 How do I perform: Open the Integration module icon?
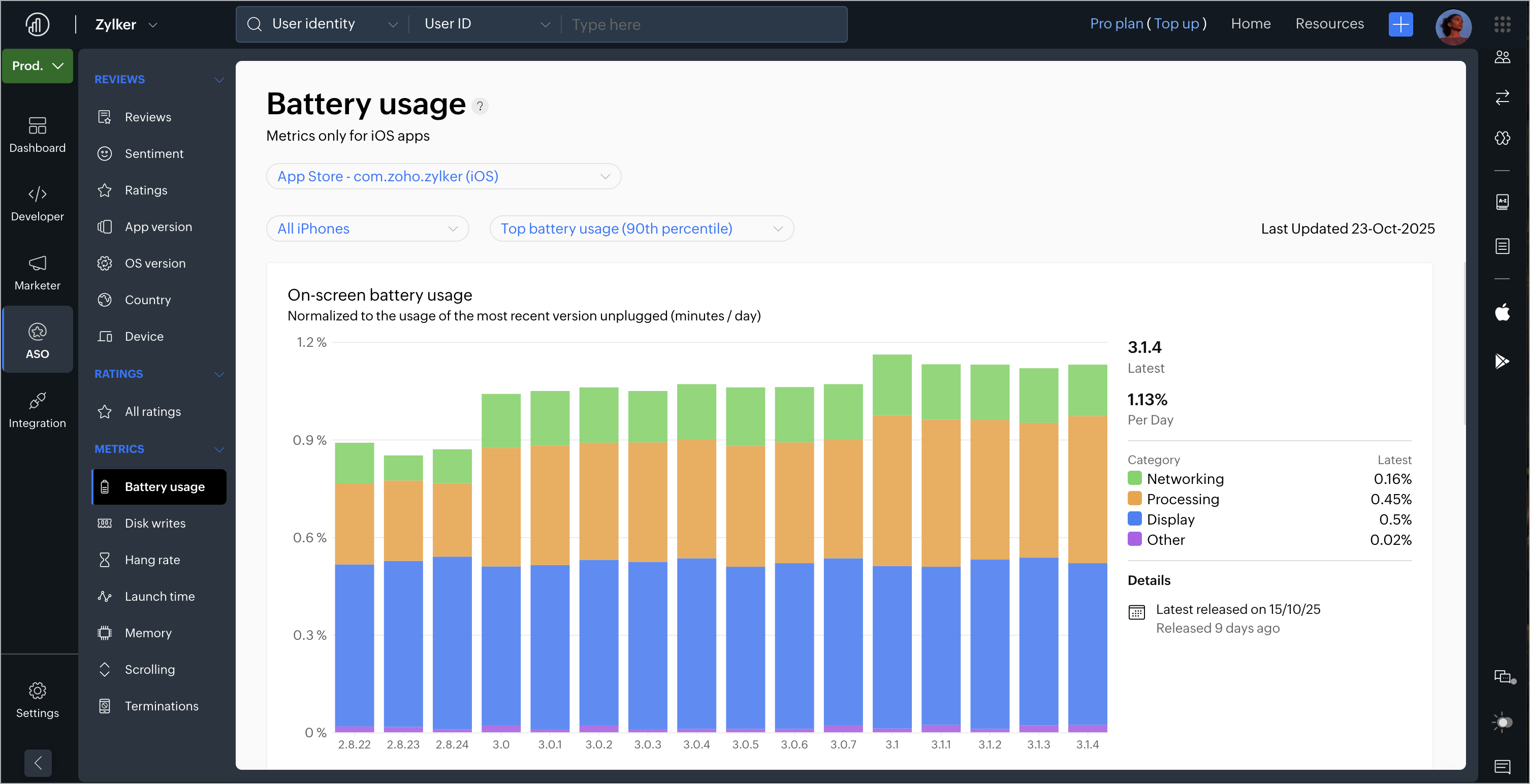coord(38,409)
